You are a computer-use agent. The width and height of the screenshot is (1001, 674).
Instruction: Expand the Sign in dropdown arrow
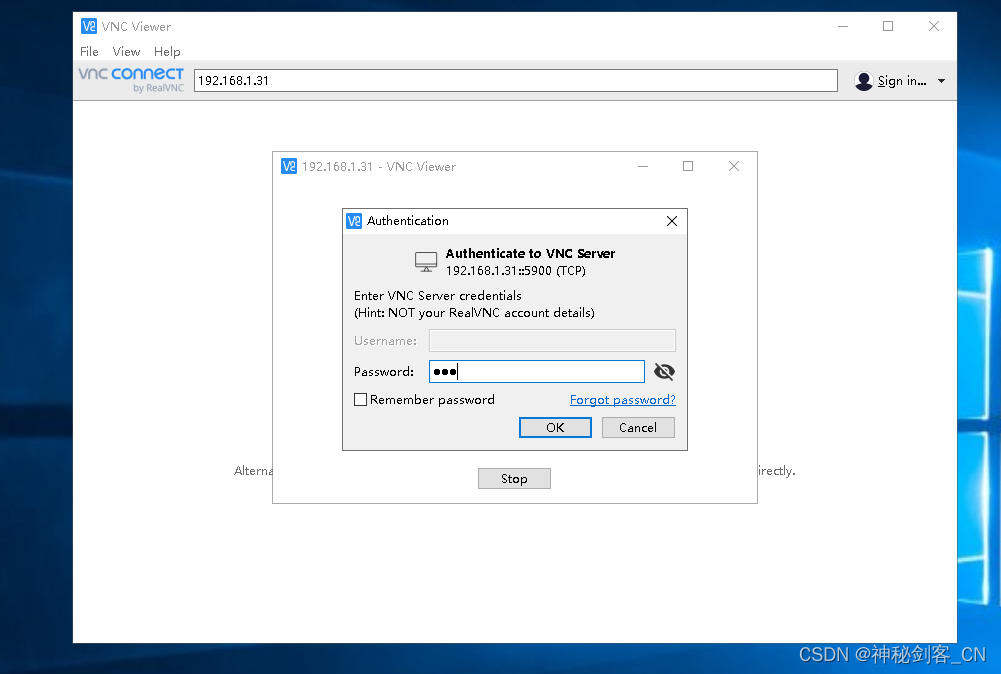(x=942, y=81)
